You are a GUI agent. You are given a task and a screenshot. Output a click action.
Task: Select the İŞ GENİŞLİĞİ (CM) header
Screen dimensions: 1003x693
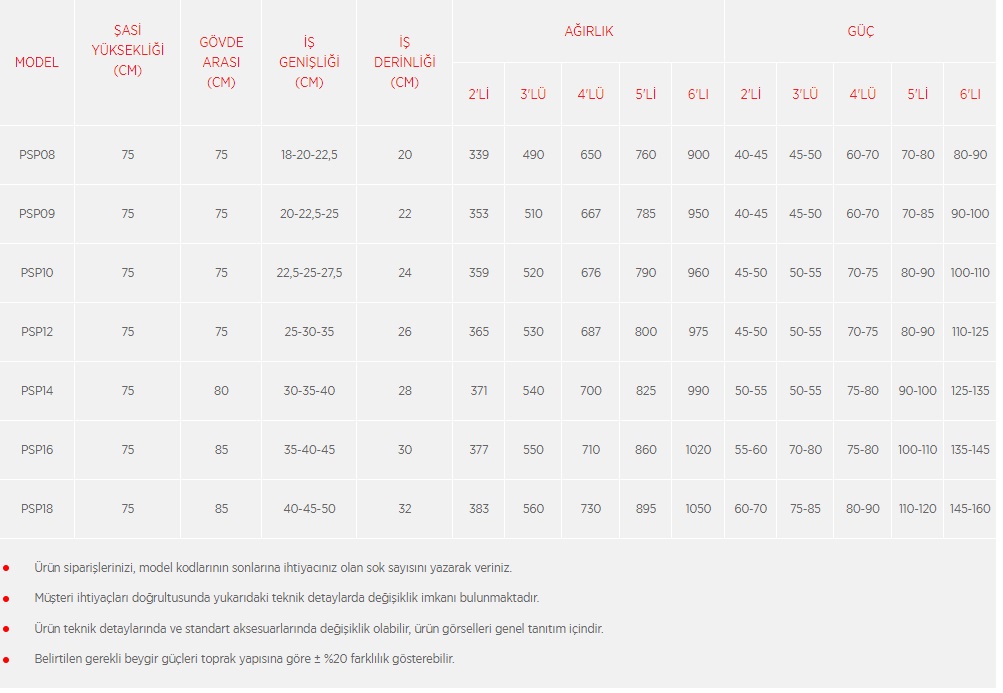coord(309,62)
